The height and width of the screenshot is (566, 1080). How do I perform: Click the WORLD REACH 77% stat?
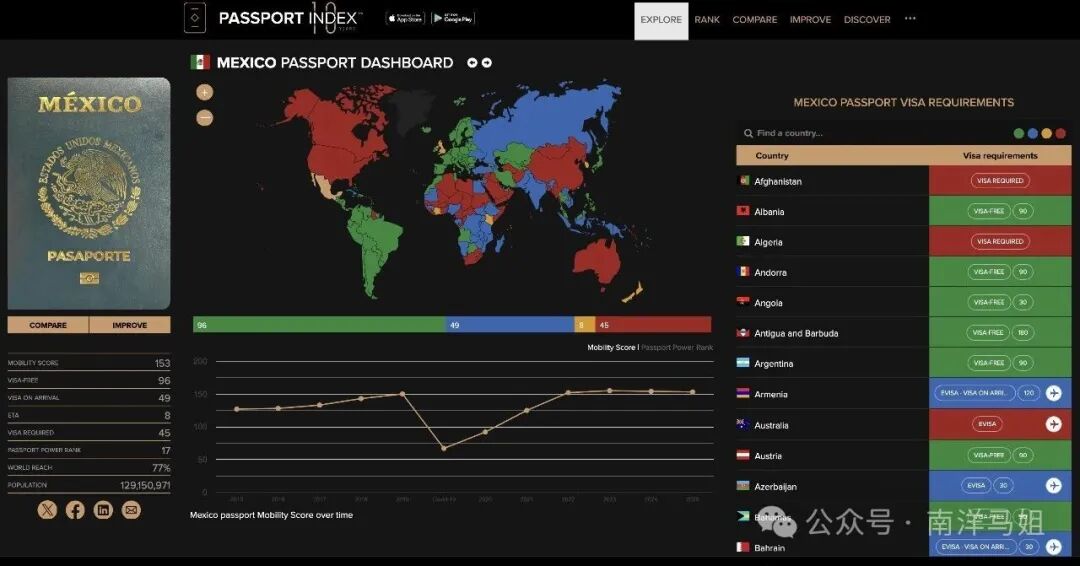click(89, 468)
